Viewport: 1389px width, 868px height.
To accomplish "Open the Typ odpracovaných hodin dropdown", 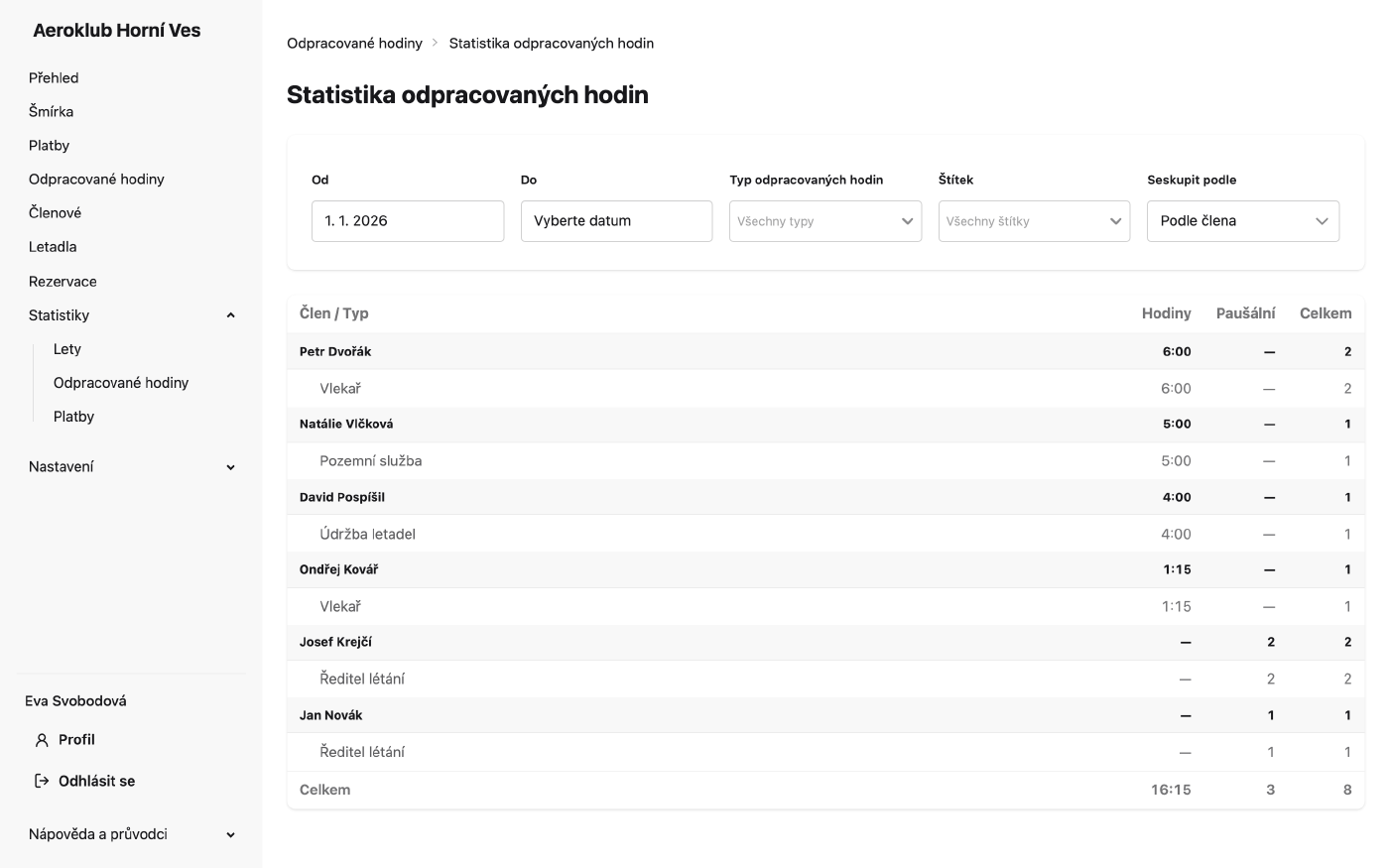I will (x=825, y=221).
